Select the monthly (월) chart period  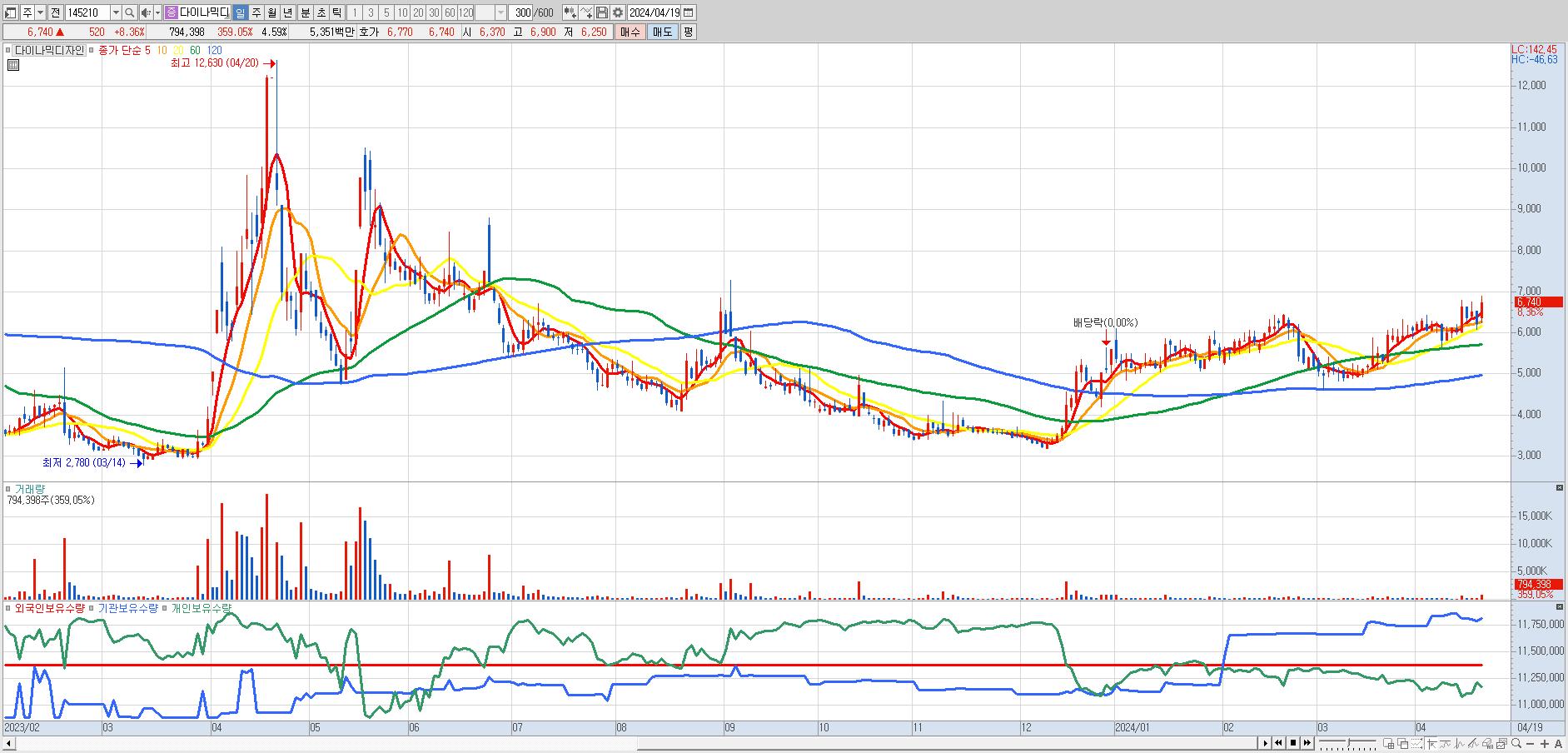271,12
